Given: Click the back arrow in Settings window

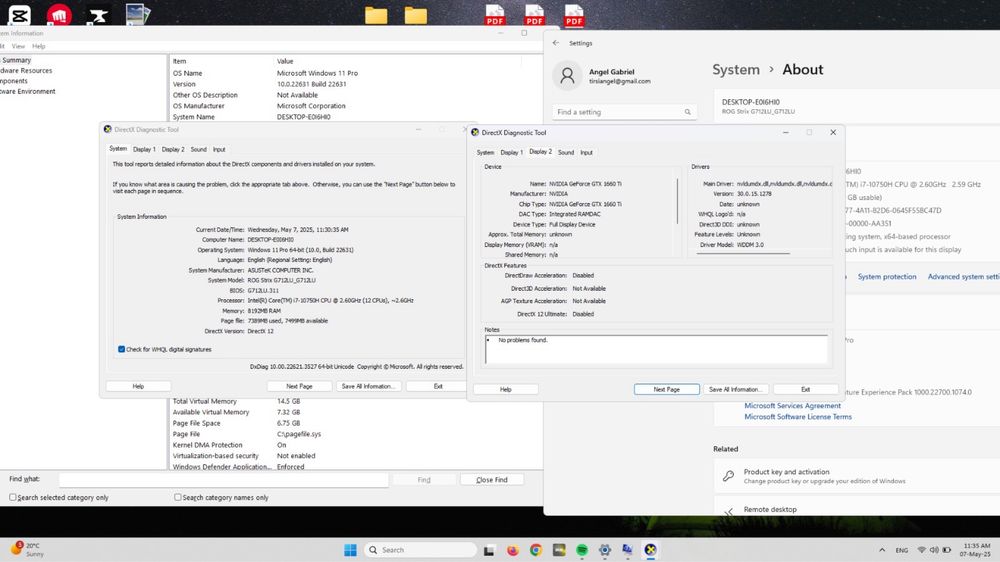Looking at the screenshot, I should pos(556,43).
